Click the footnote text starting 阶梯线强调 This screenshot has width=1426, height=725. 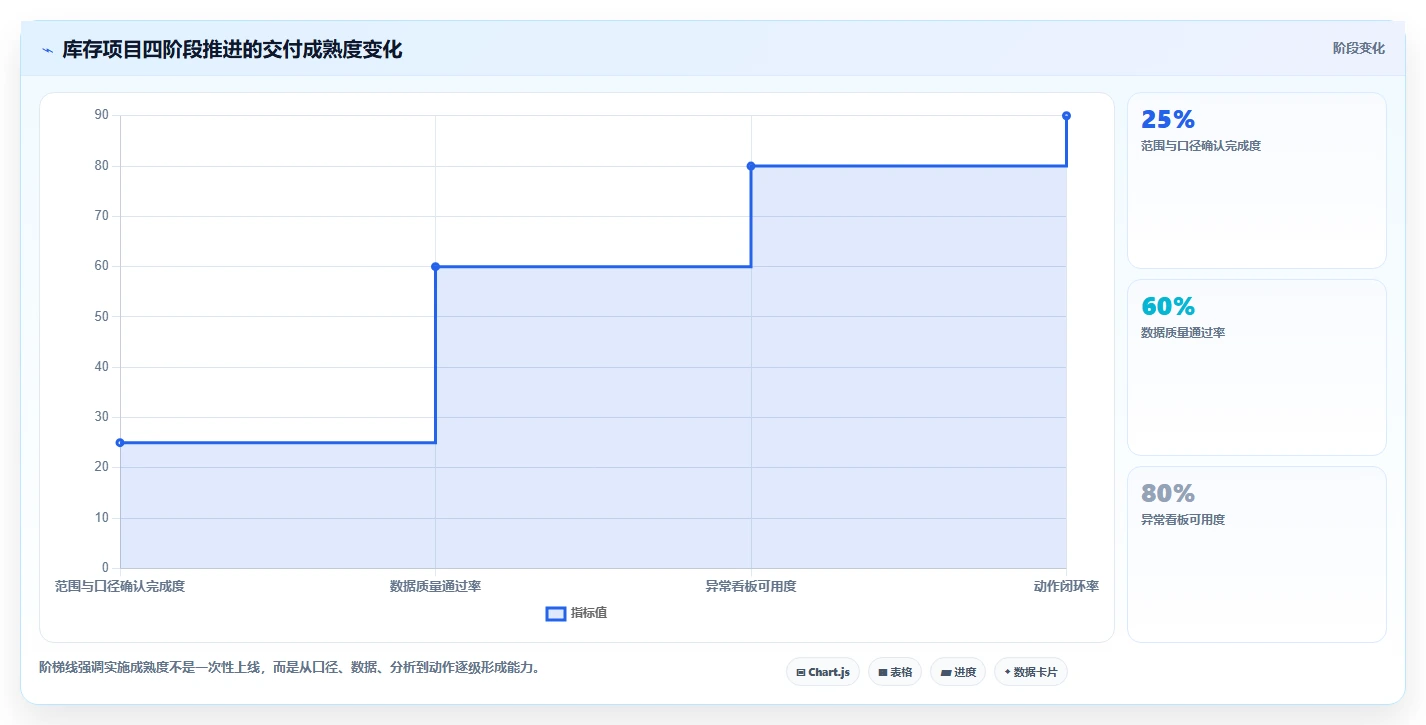click(292, 667)
